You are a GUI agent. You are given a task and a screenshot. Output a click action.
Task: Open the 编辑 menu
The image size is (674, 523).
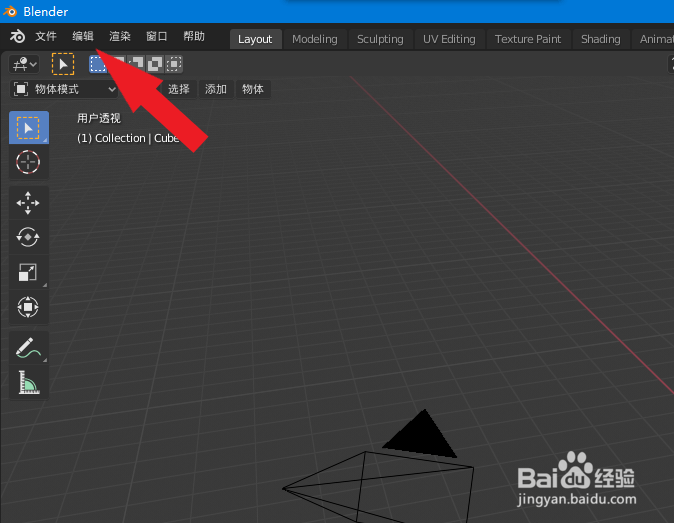click(x=83, y=36)
